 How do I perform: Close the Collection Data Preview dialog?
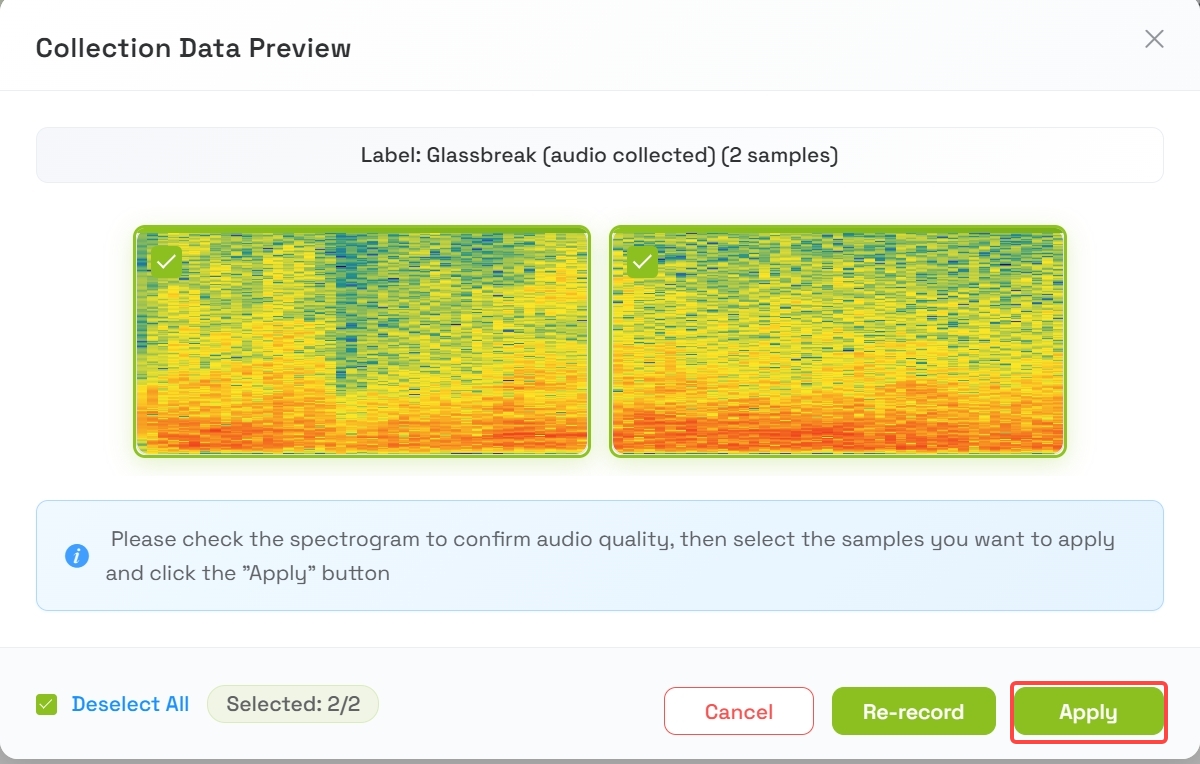(x=1154, y=39)
